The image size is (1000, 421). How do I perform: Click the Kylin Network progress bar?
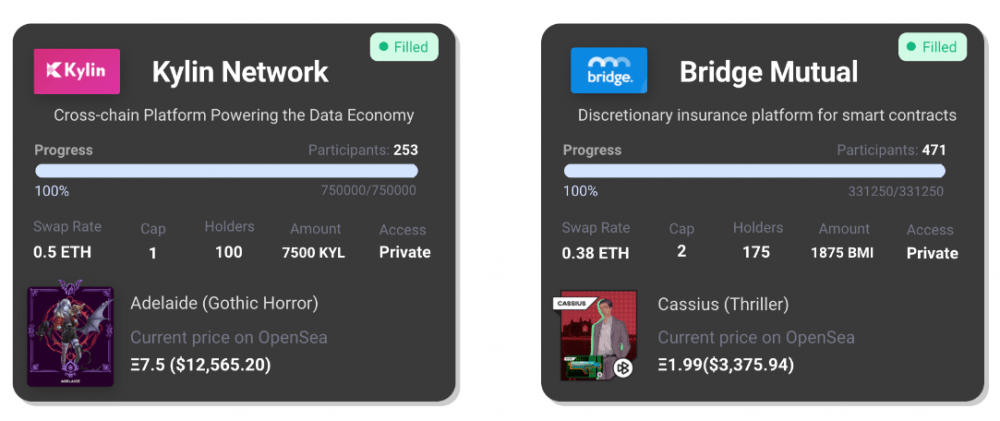tap(226, 171)
